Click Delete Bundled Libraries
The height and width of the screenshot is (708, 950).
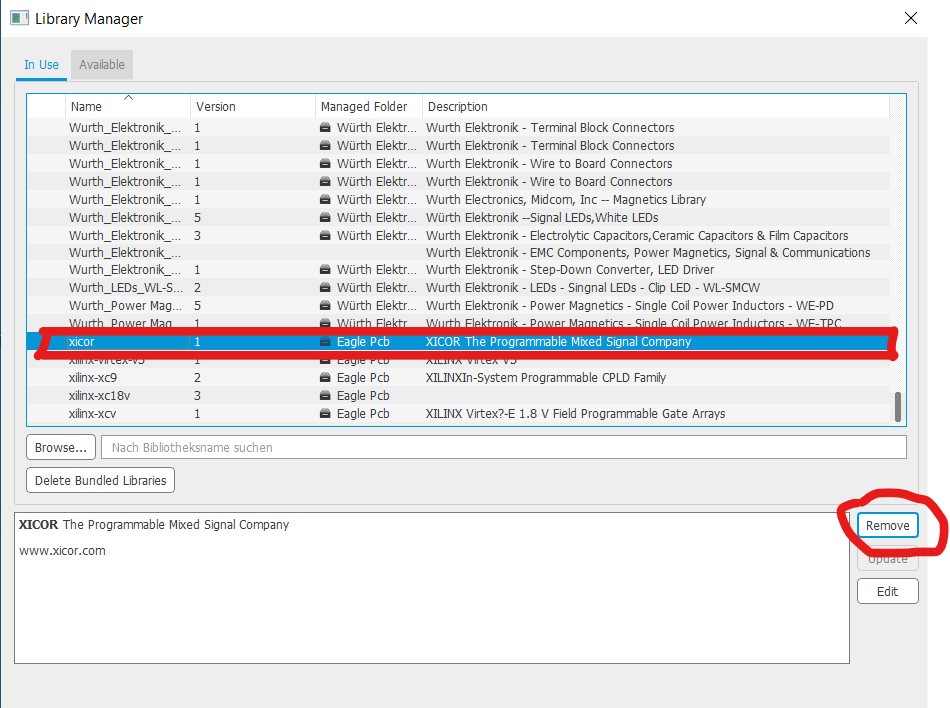(100, 480)
